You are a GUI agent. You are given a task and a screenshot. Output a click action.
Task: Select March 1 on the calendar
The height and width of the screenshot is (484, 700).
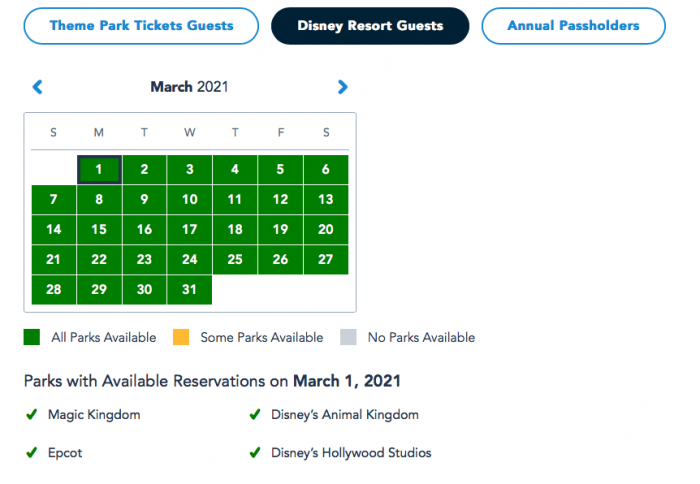(x=99, y=169)
